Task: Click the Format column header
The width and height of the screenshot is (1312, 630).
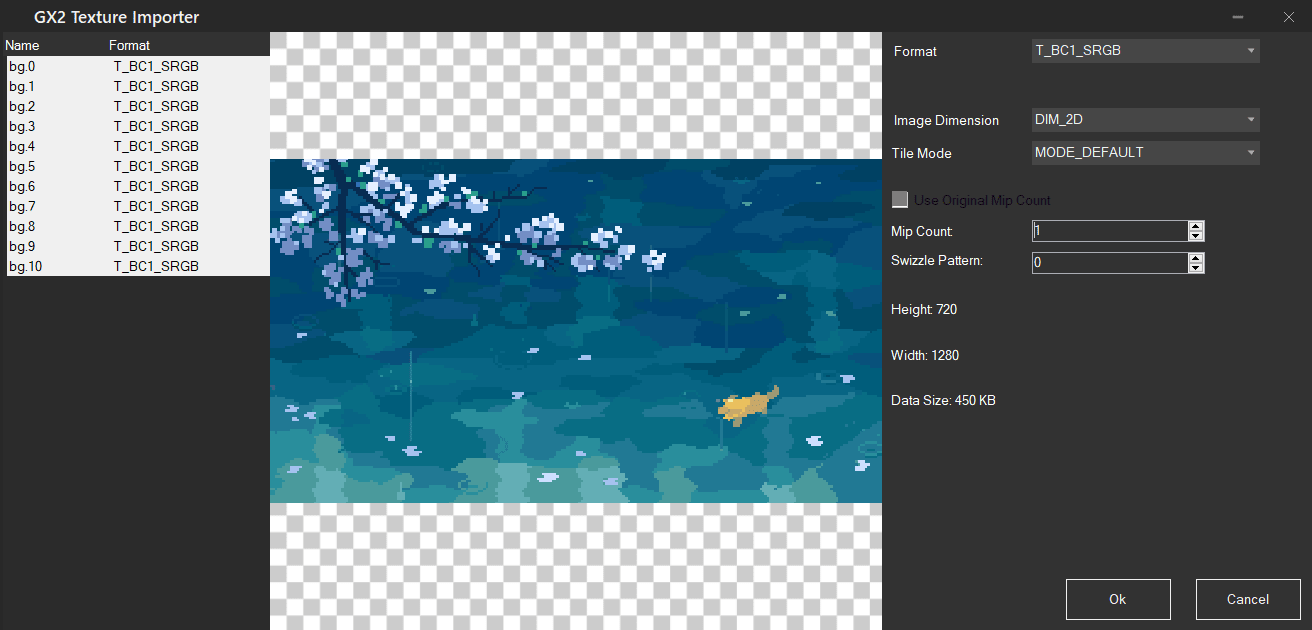Action: (x=130, y=45)
